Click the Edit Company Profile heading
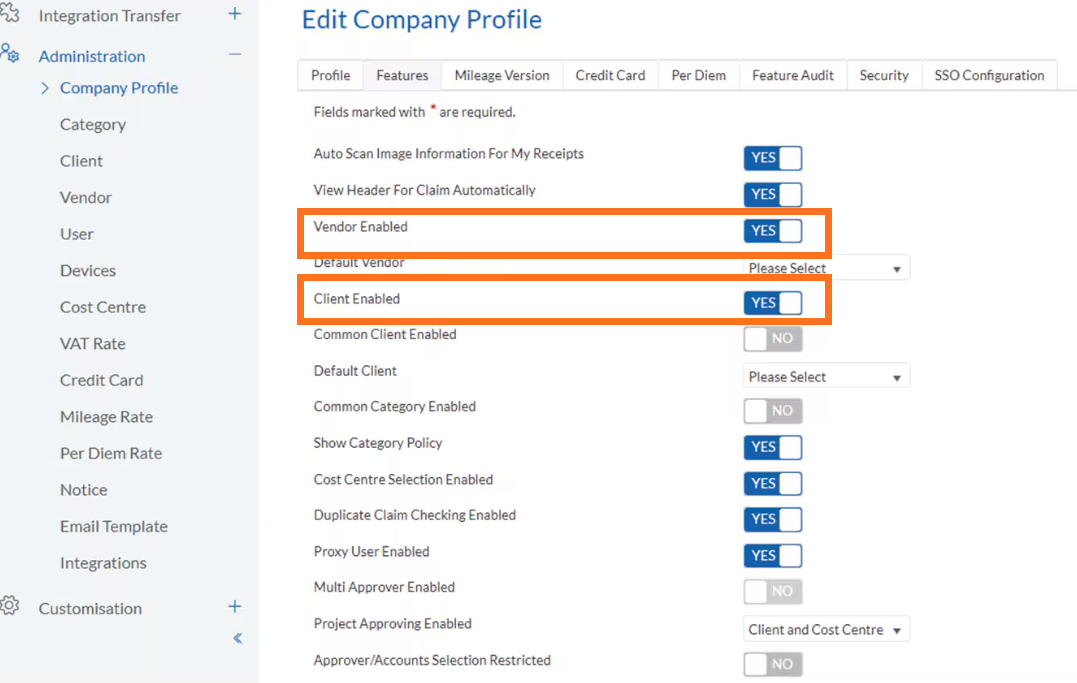 point(422,20)
